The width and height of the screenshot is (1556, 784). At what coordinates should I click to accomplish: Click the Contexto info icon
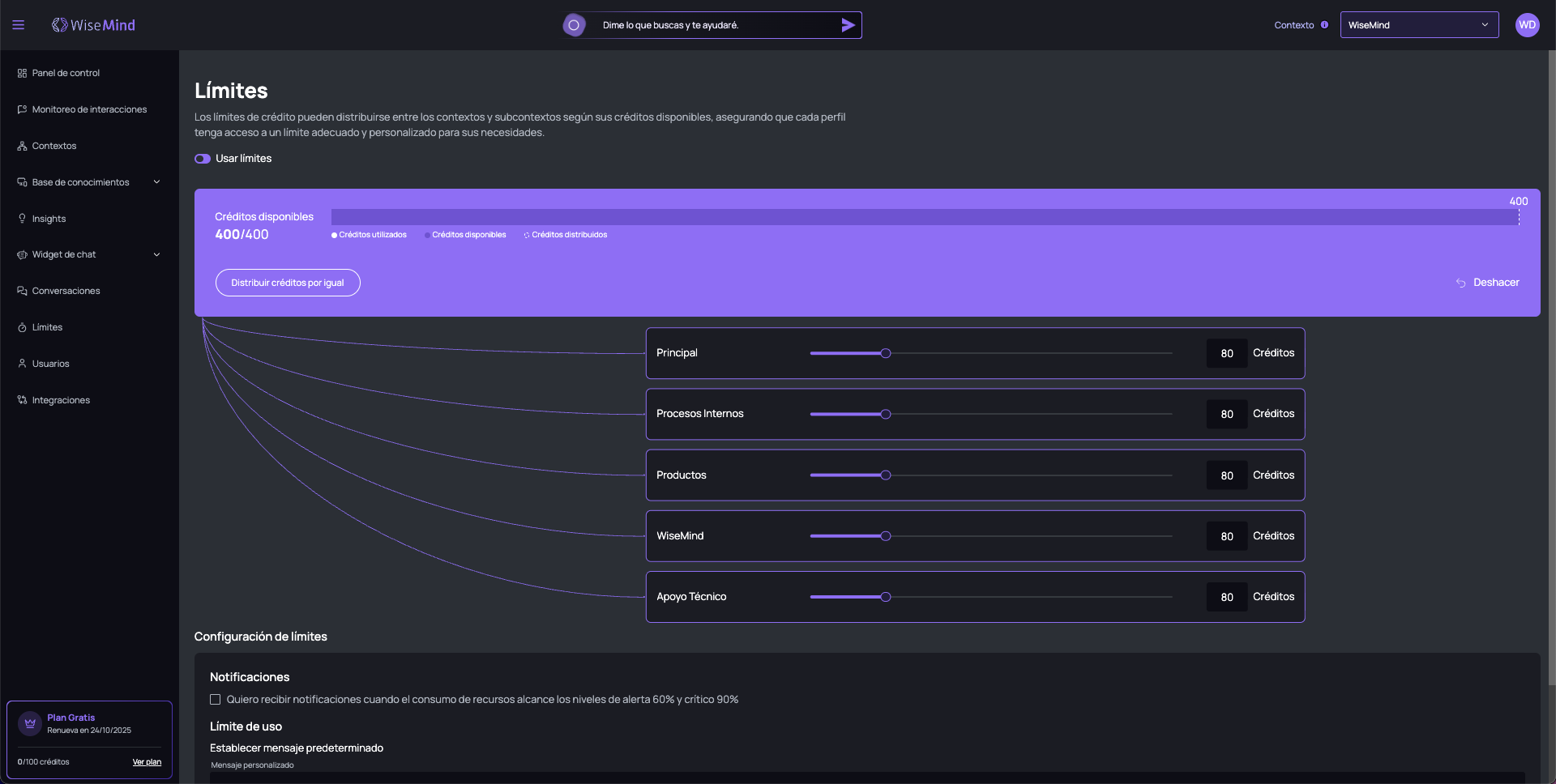pyautogui.click(x=1324, y=25)
